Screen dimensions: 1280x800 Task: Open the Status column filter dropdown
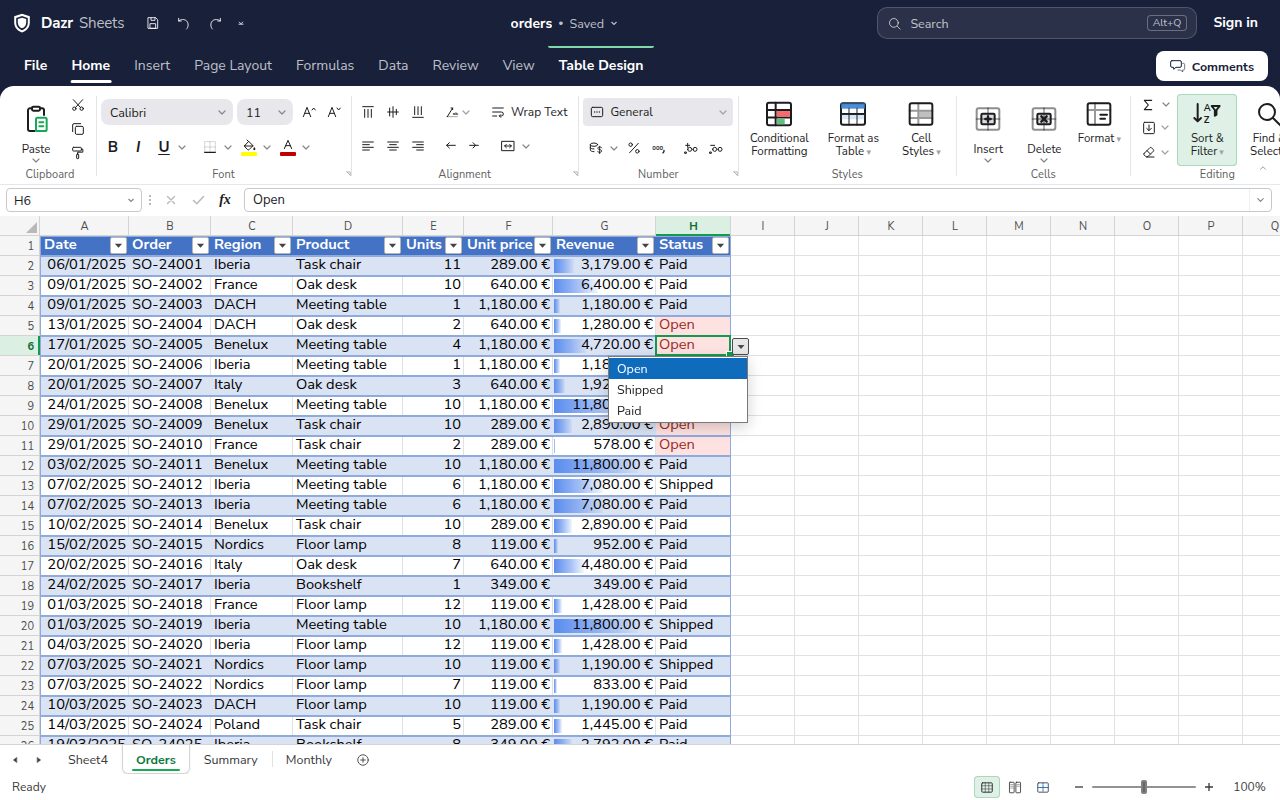click(720, 245)
